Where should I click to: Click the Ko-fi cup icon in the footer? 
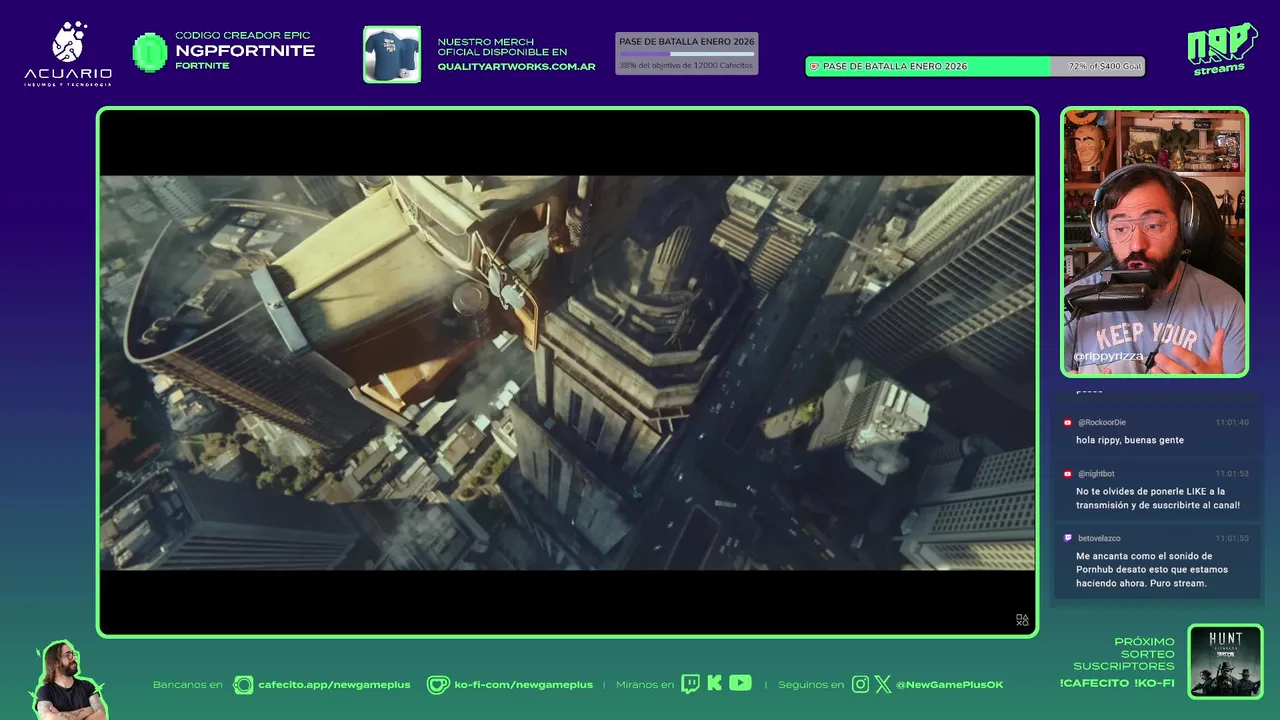tap(438, 685)
